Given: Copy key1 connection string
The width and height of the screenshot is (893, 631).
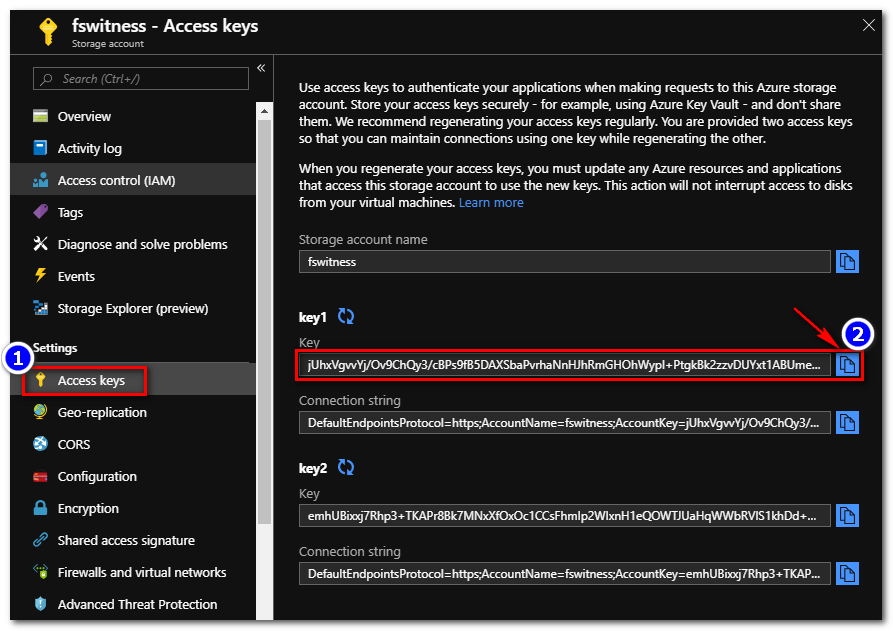Looking at the screenshot, I should (847, 423).
